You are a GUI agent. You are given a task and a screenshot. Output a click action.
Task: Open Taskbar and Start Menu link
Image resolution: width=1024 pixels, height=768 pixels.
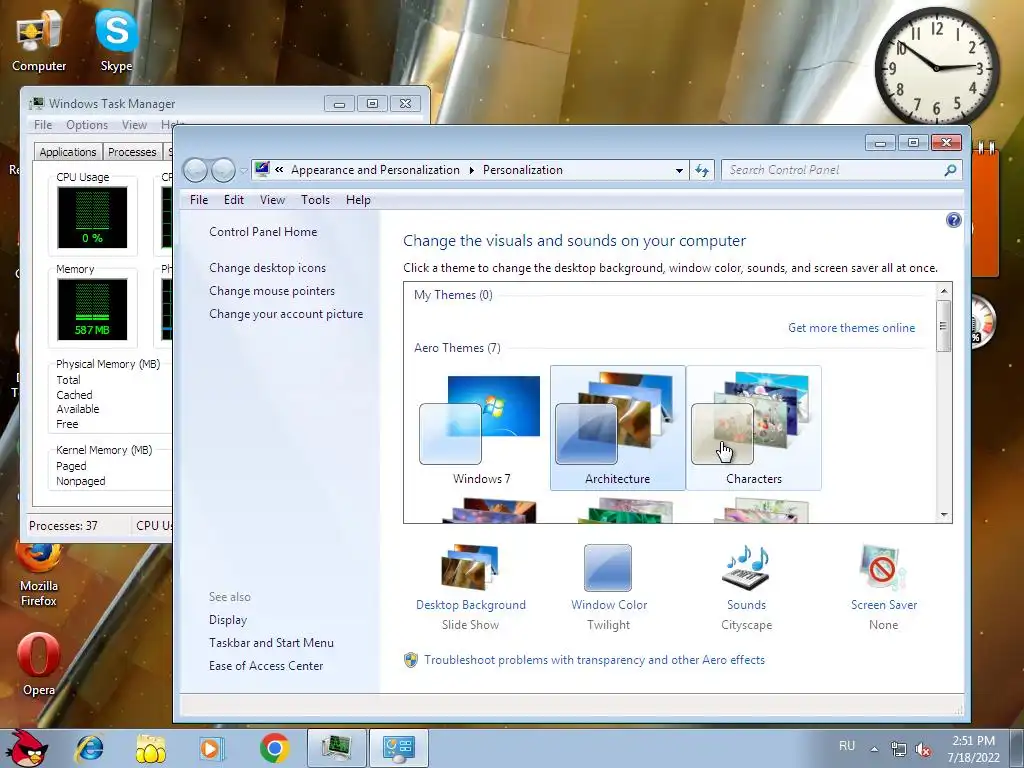271,643
